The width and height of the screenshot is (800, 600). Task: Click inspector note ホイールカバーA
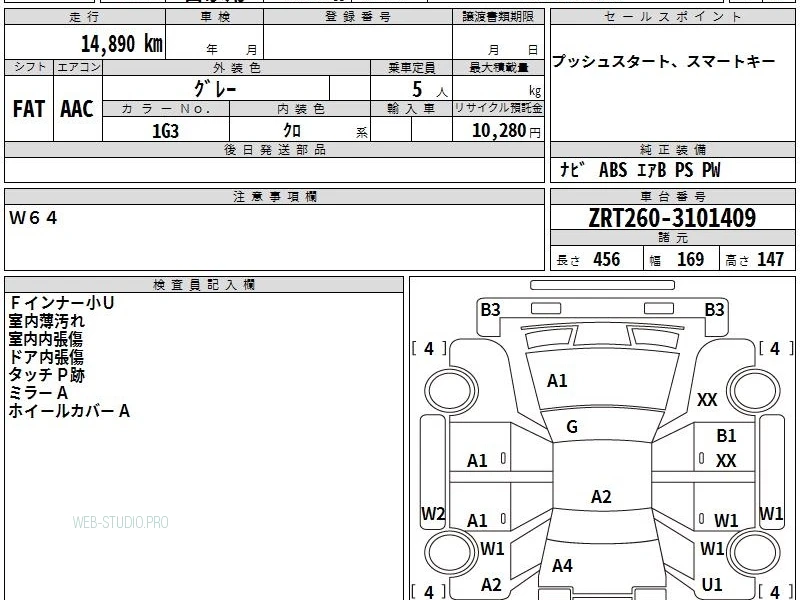pyautogui.click(x=69, y=411)
